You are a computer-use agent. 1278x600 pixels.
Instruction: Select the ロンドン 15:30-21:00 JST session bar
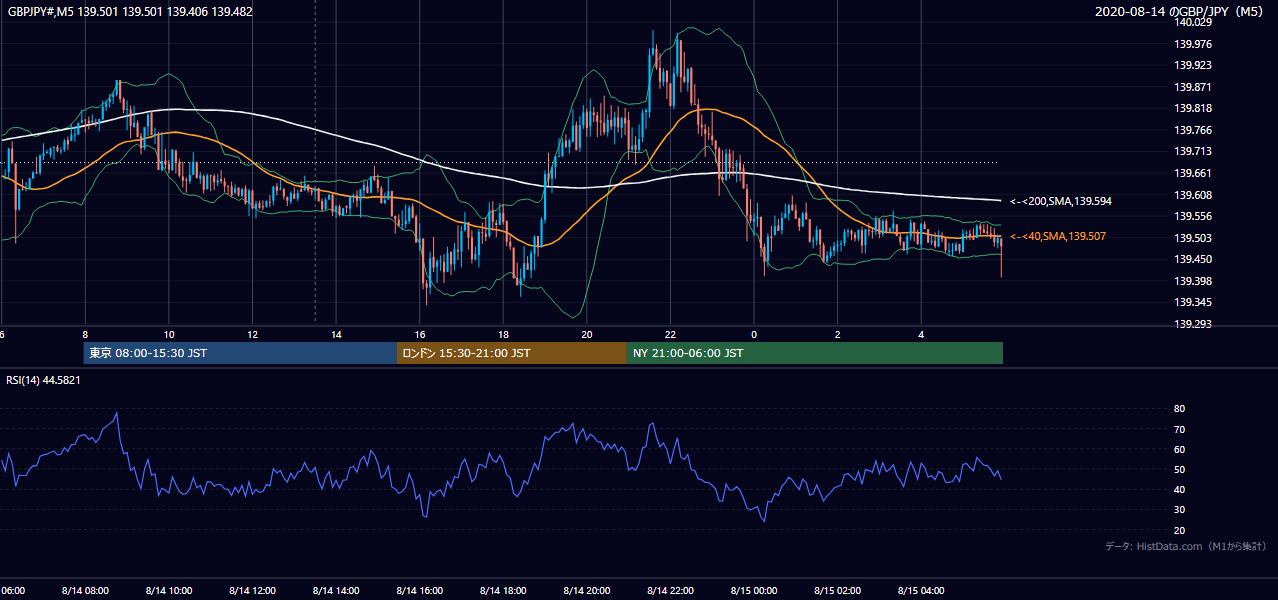(512, 353)
